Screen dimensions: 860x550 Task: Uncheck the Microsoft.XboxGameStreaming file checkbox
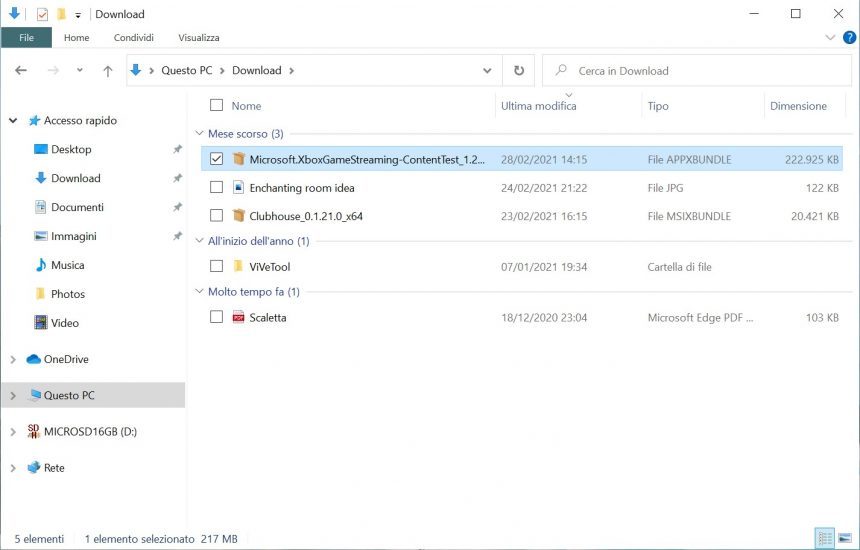click(217, 159)
